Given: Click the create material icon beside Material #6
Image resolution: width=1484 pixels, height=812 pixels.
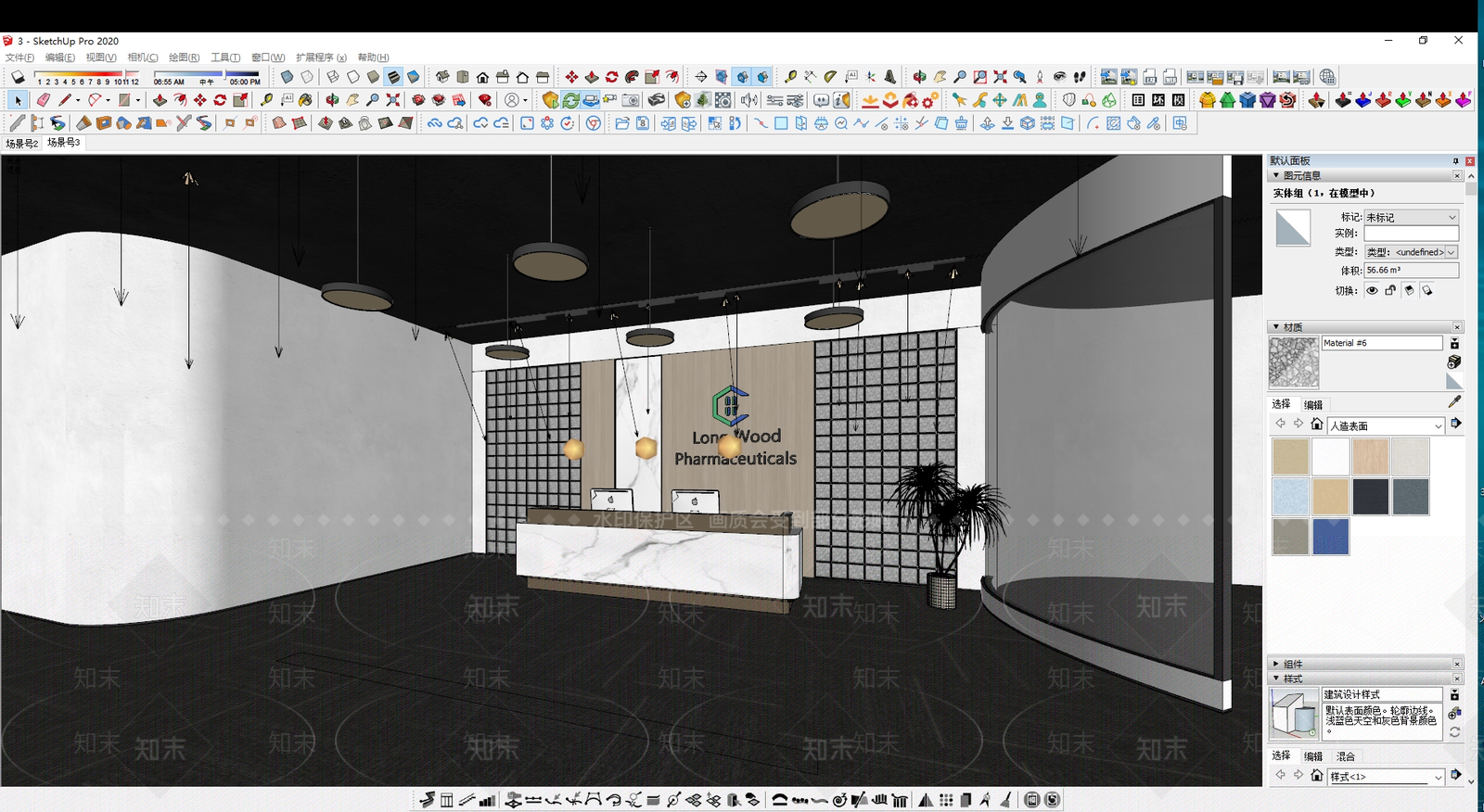Looking at the screenshot, I should 1454,362.
